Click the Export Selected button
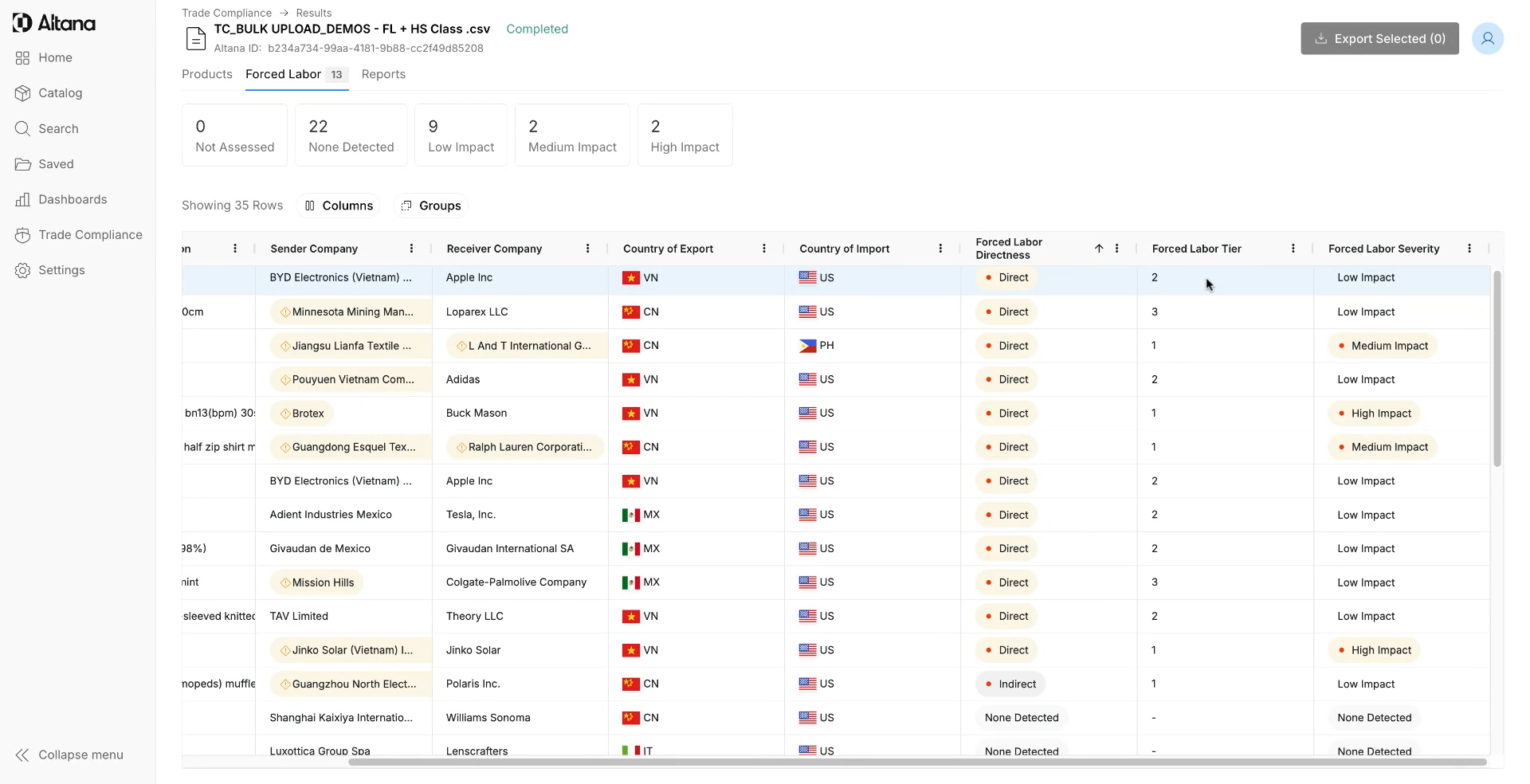 point(1379,38)
